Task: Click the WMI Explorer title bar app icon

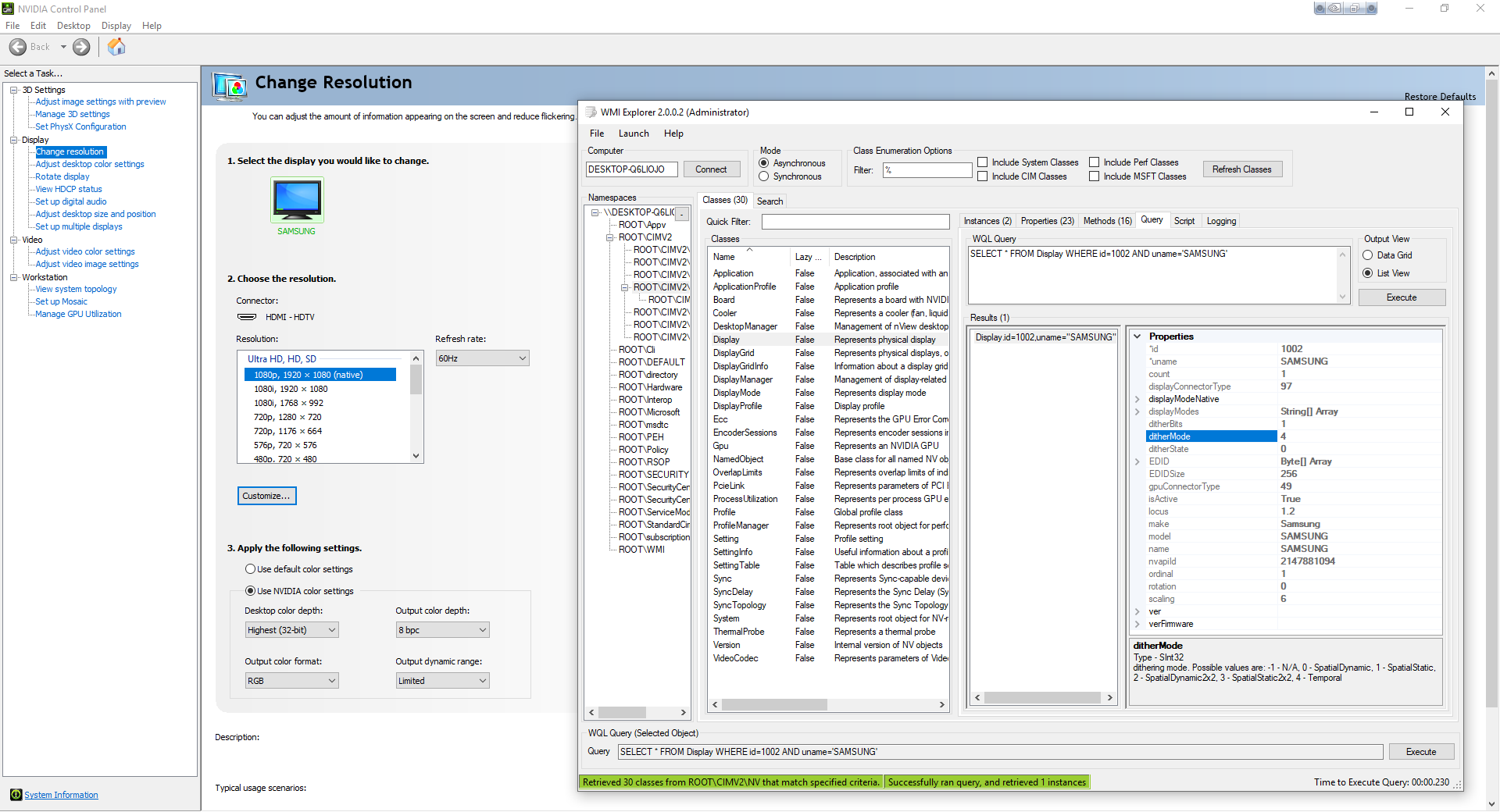Action: tap(591, 112)
